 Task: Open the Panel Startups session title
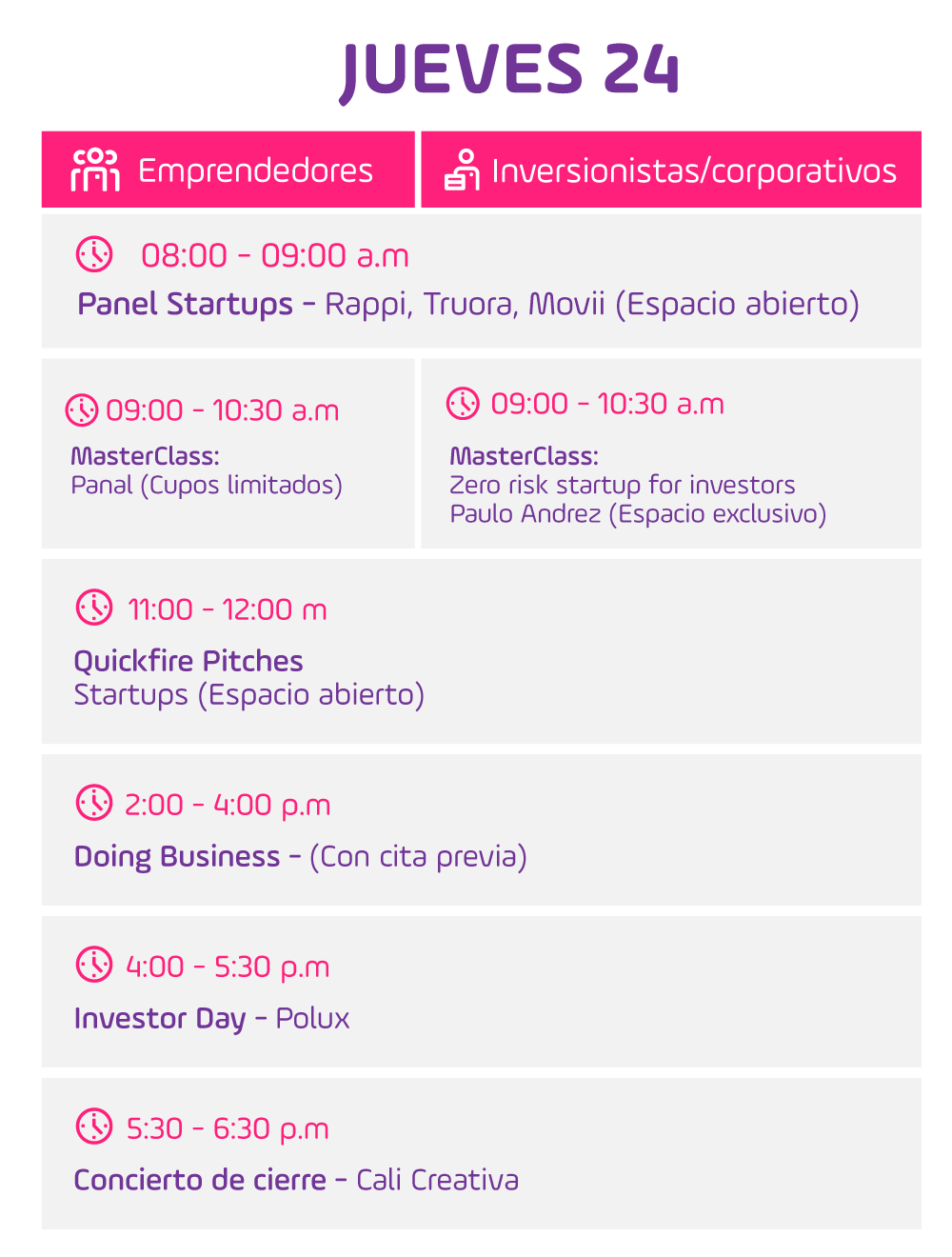186,304
